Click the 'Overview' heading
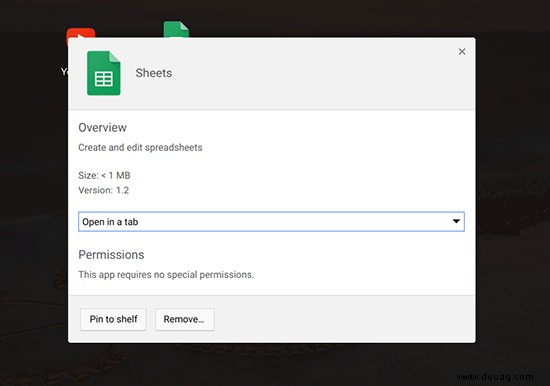Image resolution: width=550 pixels, height=386 pixels. 102,127
